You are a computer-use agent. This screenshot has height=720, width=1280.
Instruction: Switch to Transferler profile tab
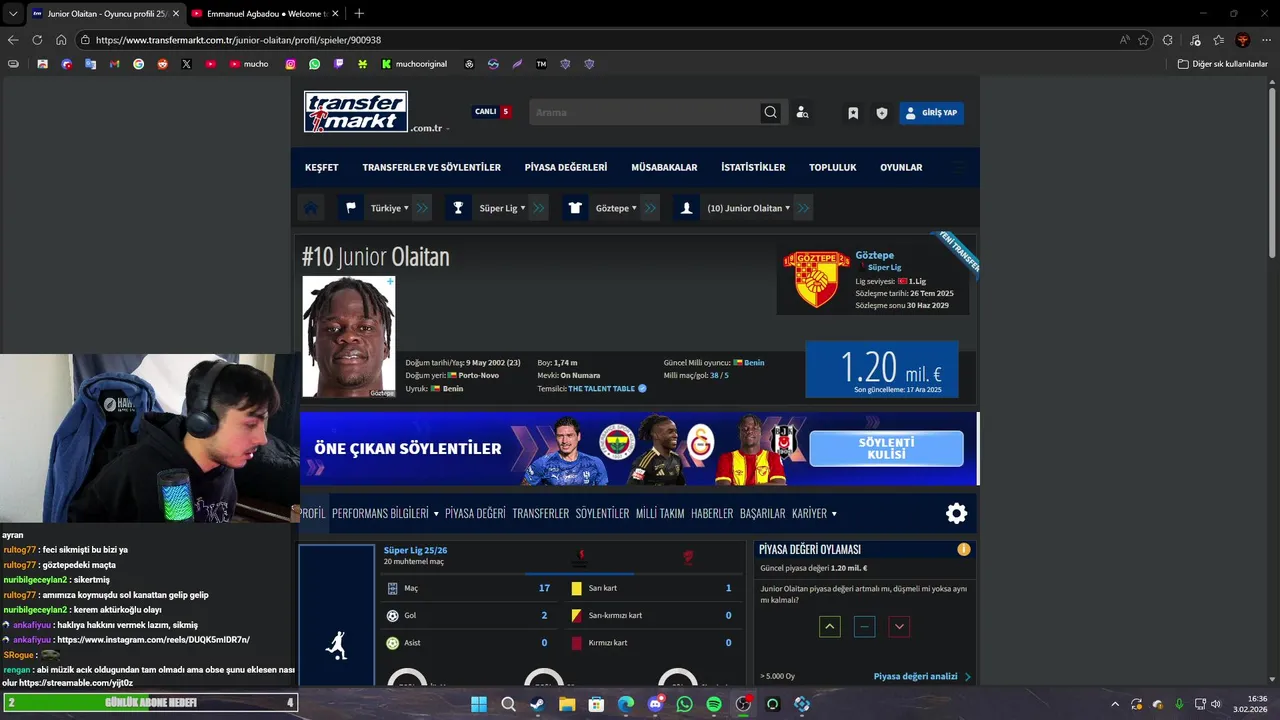coord(541,513)
